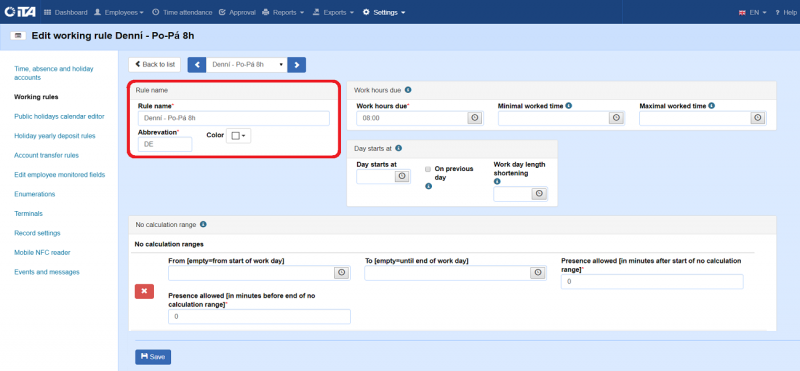
Task: Go to Enumerations settings
Action: [x=35, y=194]
